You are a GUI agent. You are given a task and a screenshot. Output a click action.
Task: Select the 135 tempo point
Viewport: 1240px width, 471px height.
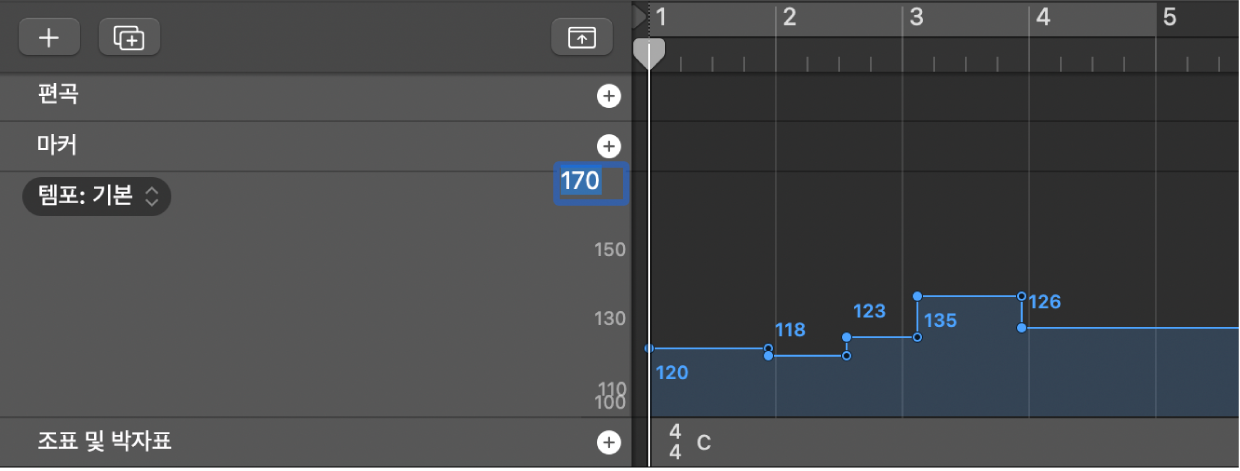[x=917, y=297]
